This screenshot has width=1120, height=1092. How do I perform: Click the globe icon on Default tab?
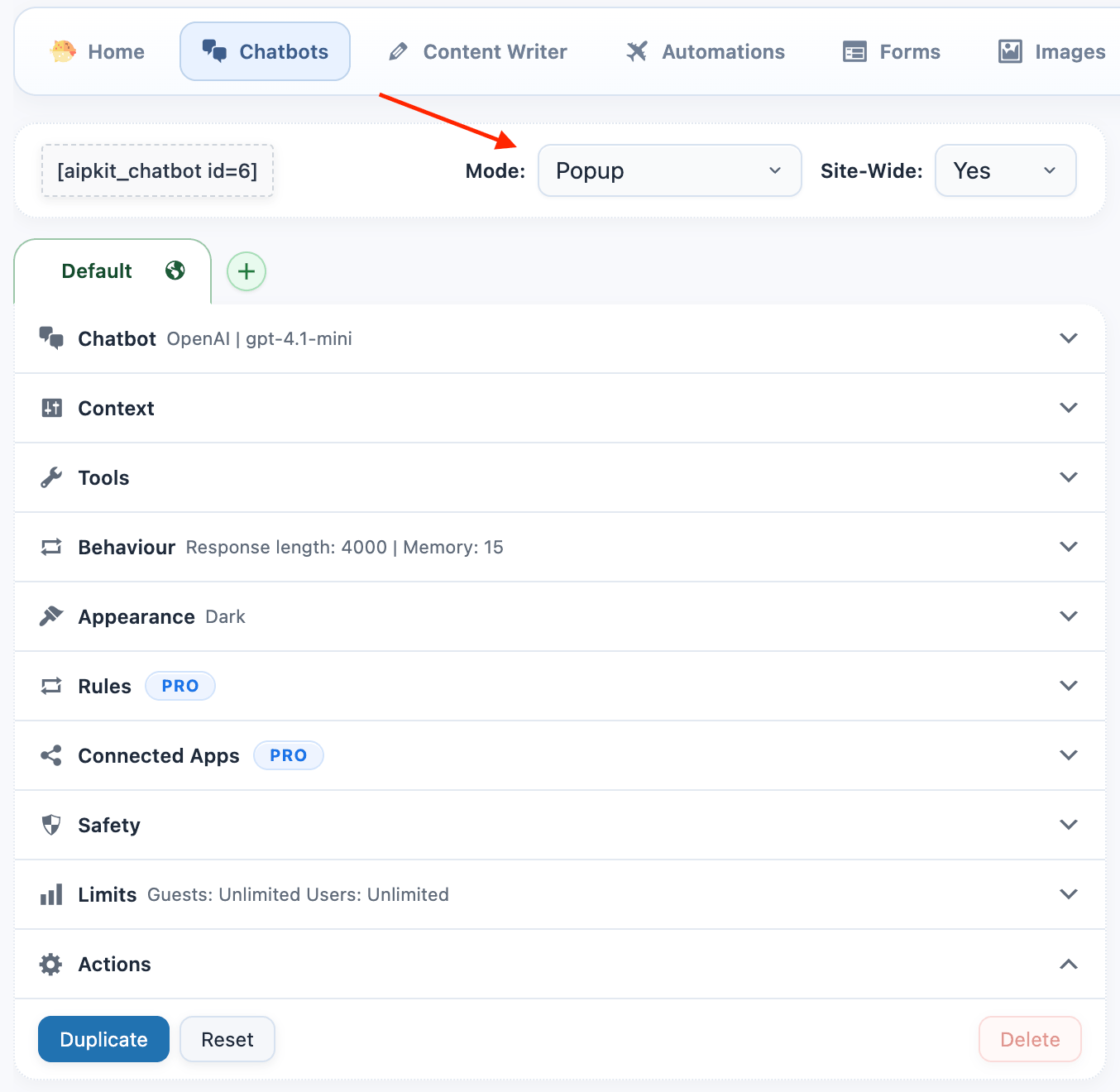[175, 271]
